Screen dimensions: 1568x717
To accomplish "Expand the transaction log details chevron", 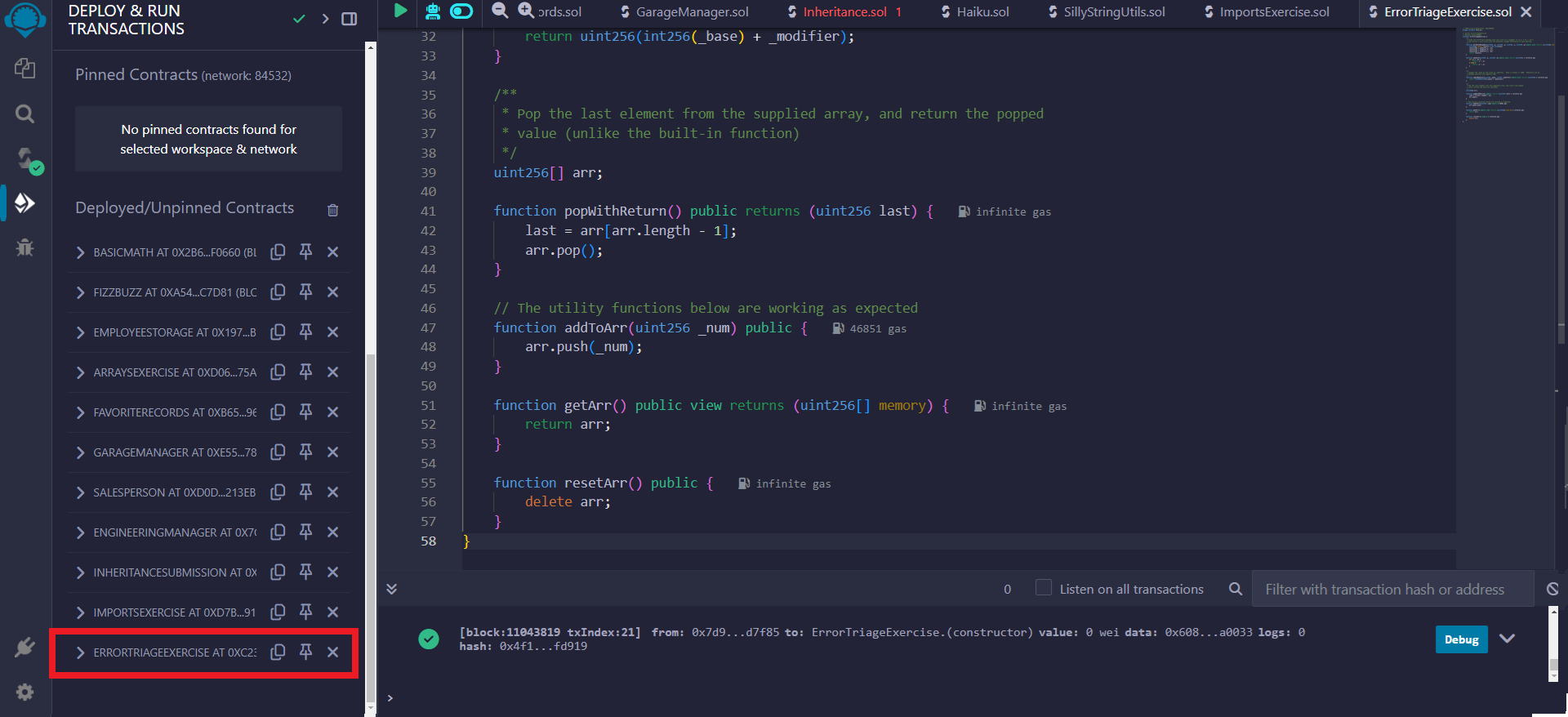I will click(1508, 639).
